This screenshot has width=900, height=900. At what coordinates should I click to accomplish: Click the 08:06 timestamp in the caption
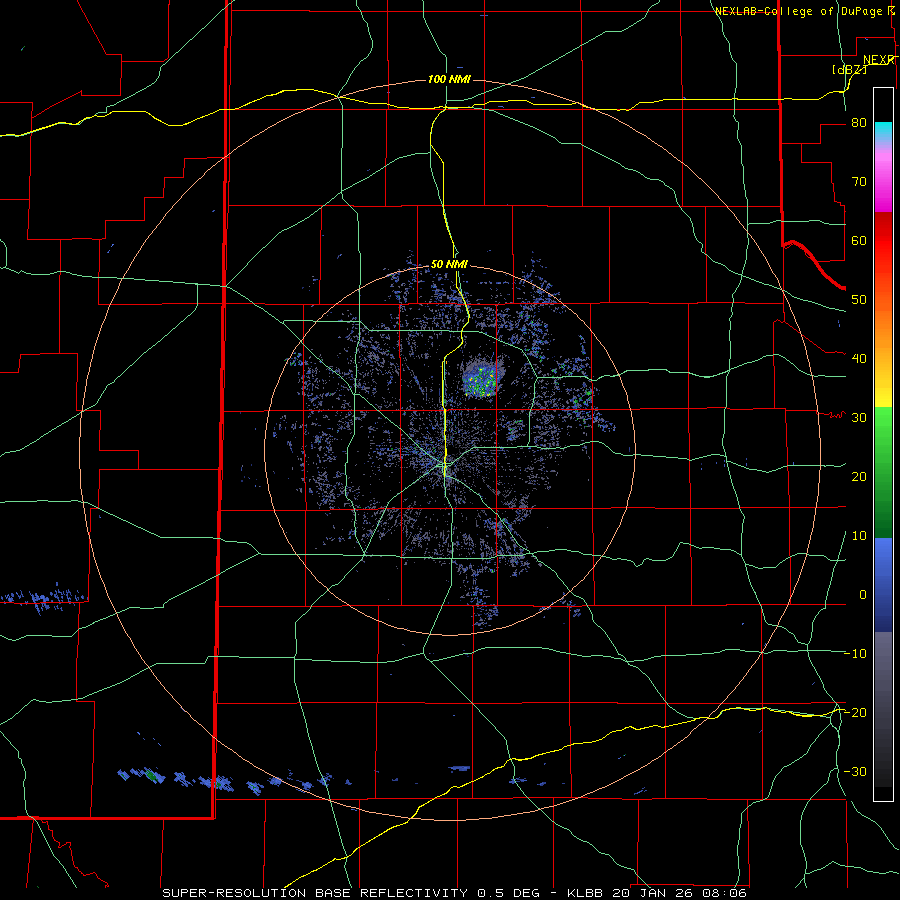pos(726,893)
